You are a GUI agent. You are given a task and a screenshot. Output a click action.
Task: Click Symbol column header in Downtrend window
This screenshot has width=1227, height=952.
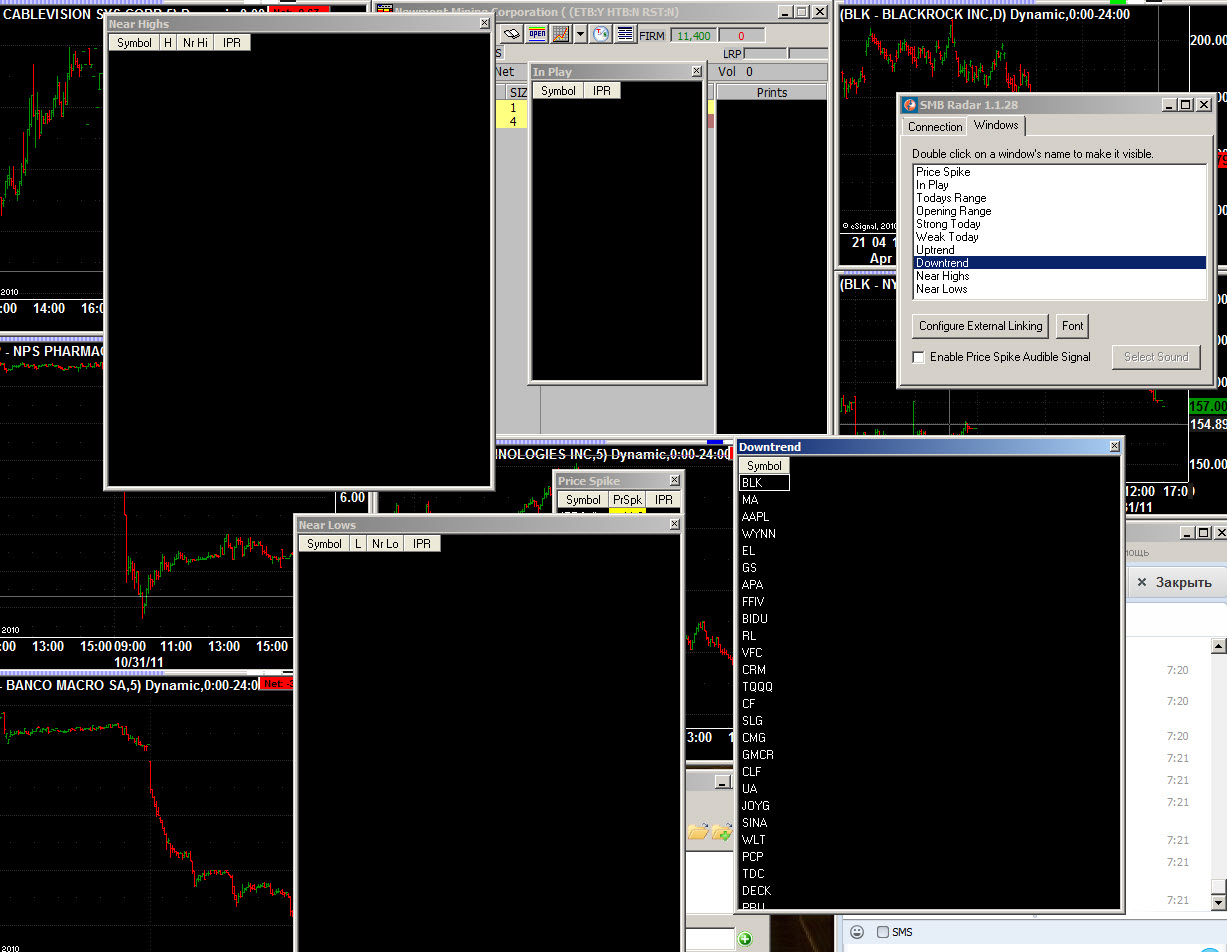point(764,465)
